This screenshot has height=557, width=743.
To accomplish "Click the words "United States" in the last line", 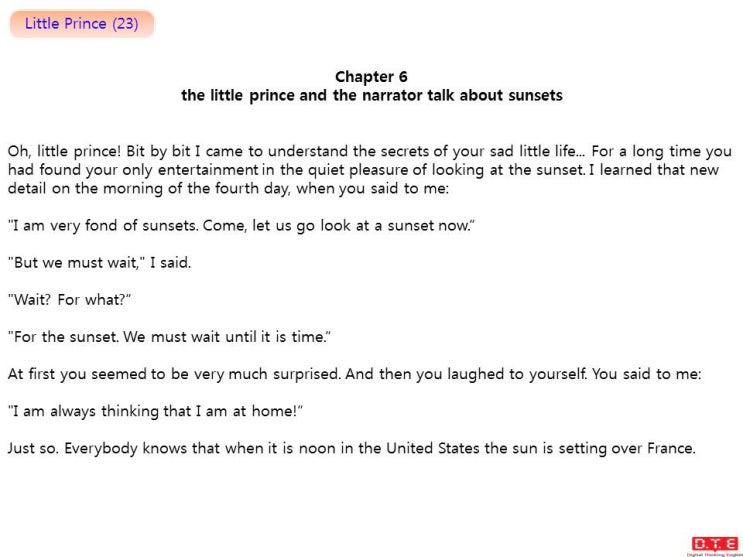I will (433, 448).
